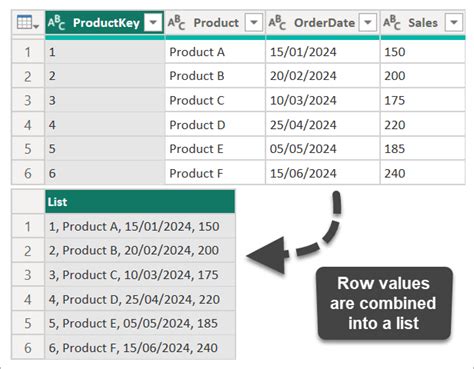Screen dimensions: 474x369
Task: Open the Product column filter dropdown
Action: click(254, 22)
